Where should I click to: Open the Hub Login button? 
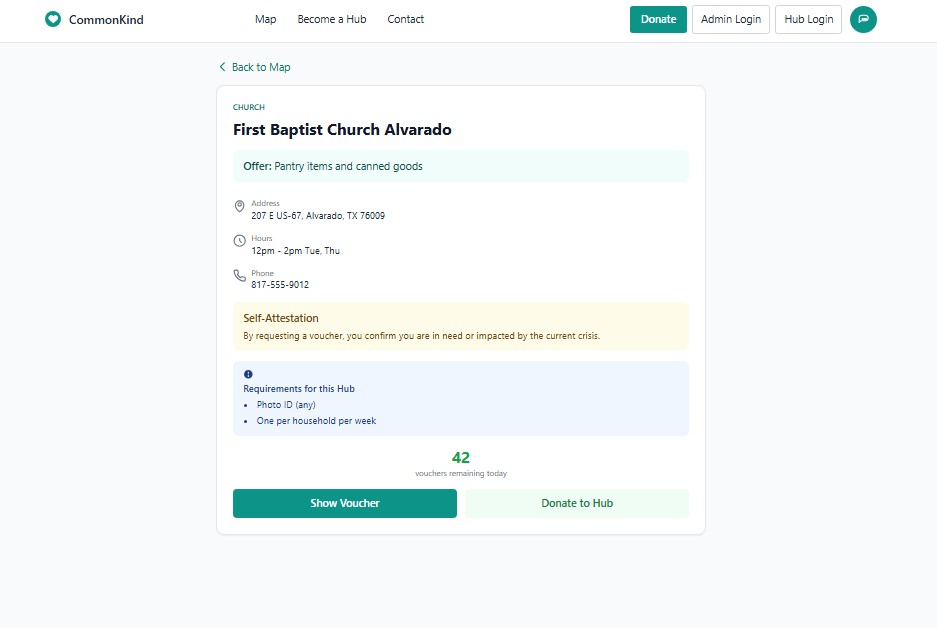(808, 19)
